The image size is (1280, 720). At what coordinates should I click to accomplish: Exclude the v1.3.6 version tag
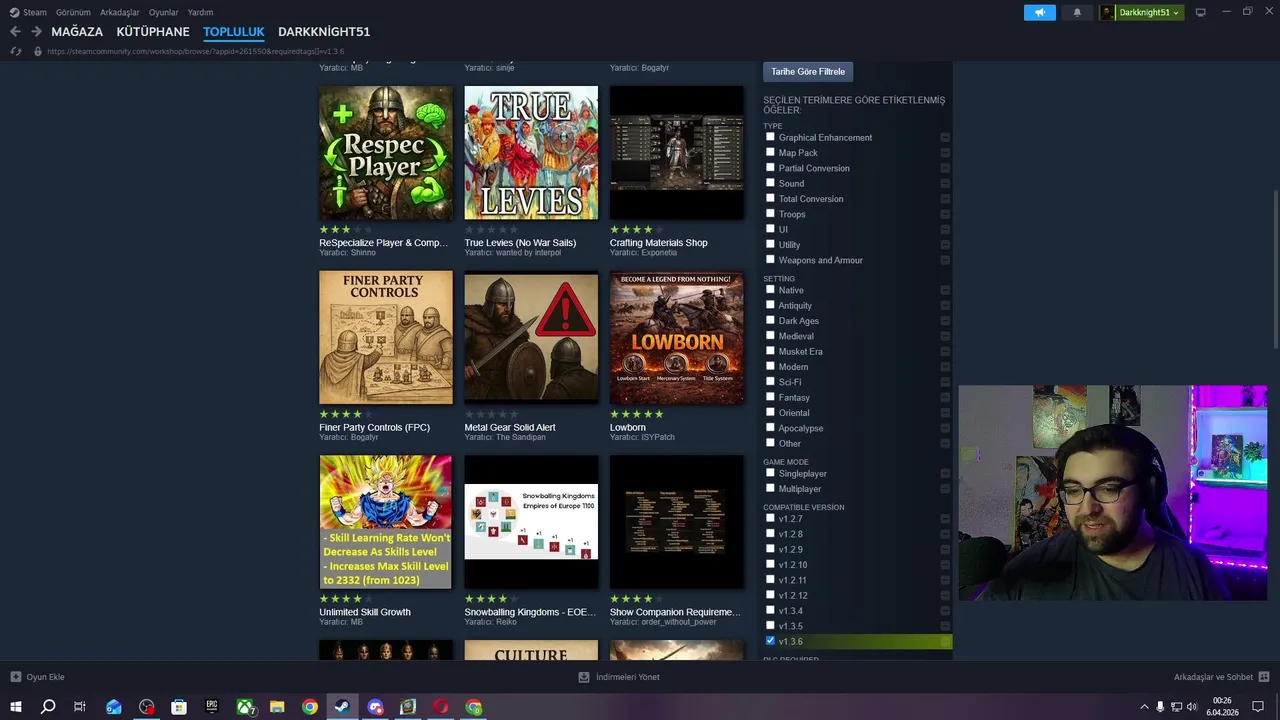(x=945, y=642)
